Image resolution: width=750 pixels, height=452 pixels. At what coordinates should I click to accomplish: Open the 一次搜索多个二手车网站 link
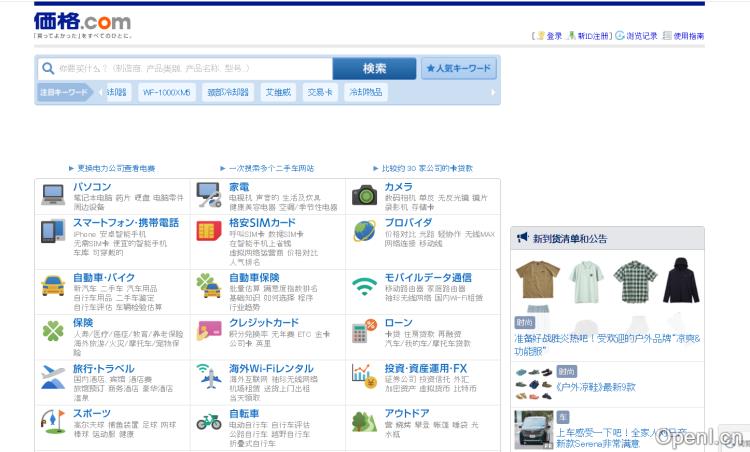pyautogui.click(x=271, y=168)
